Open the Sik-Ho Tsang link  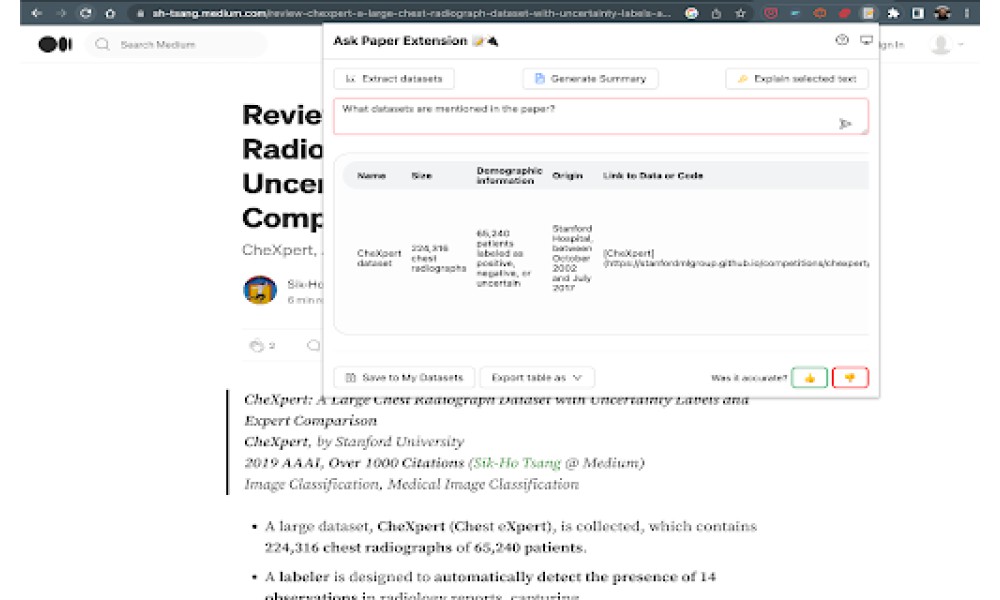click(x=517, y=463)
